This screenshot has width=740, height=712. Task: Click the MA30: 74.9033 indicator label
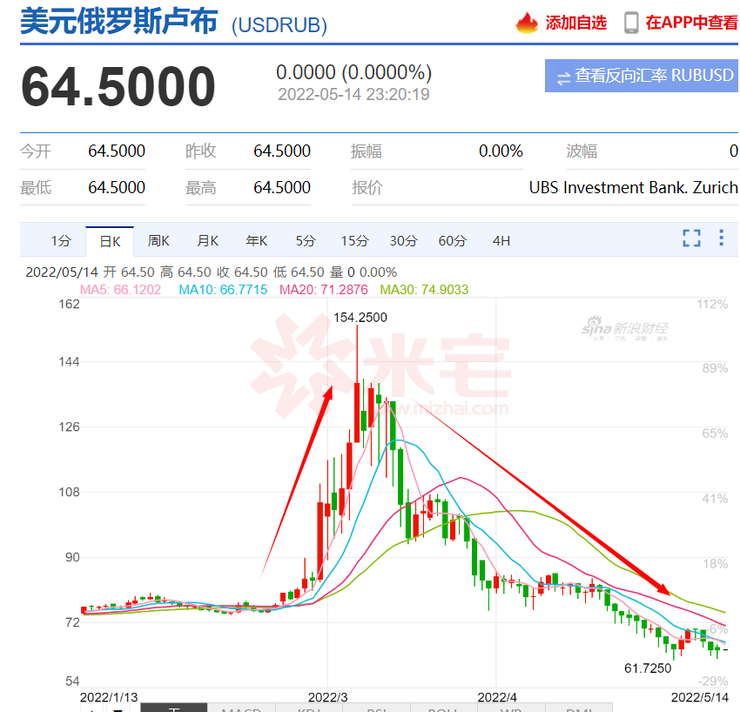coord(424,289)
